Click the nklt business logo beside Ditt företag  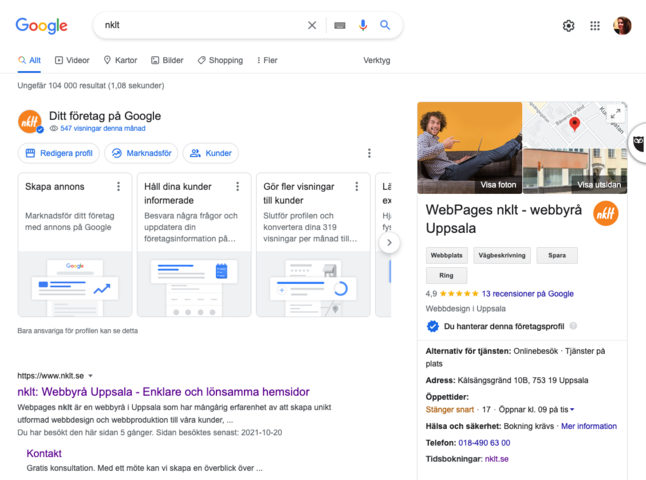click(x=30, y=122)
